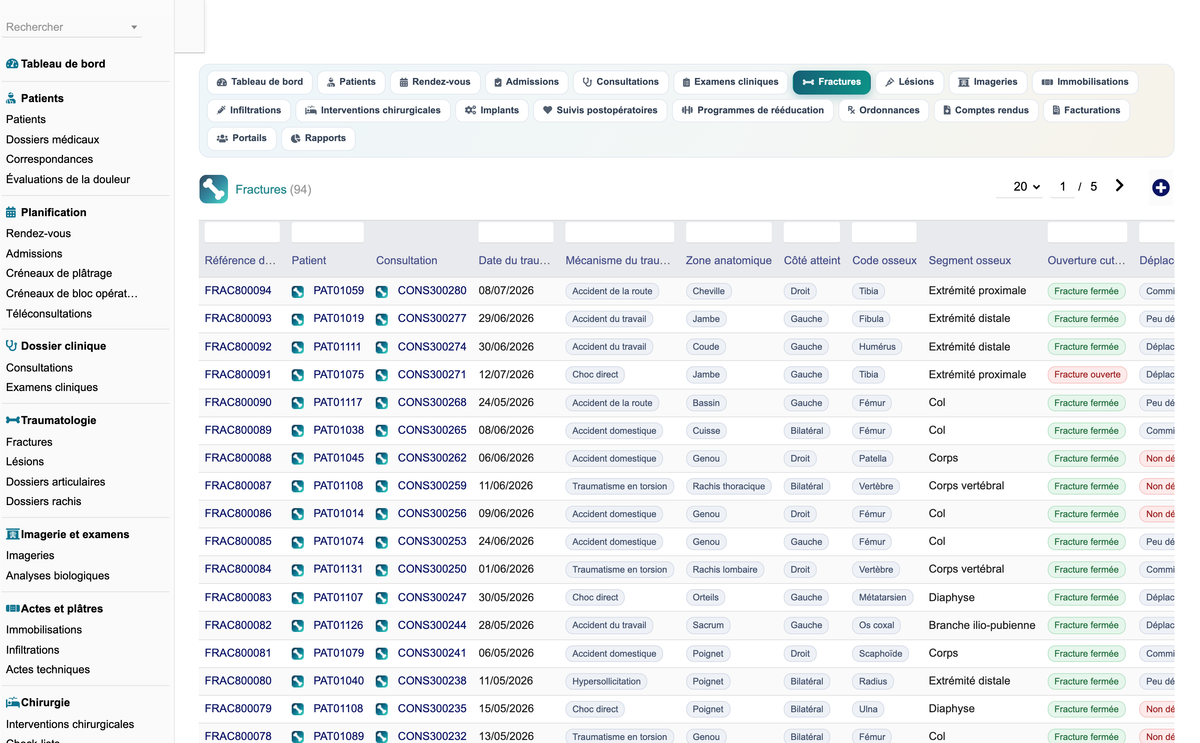Open consultation icon beside CONS300247
The image size is (1200, 743).
(382, 598)
